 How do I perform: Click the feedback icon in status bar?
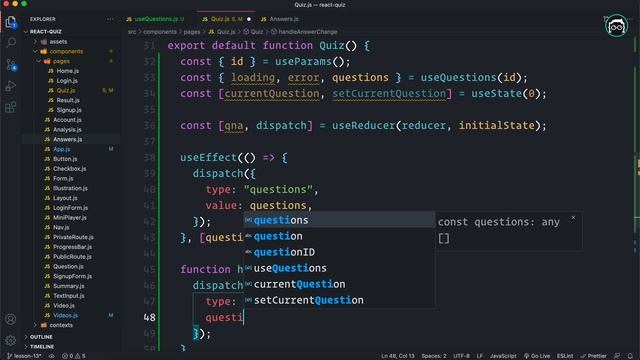617,356
